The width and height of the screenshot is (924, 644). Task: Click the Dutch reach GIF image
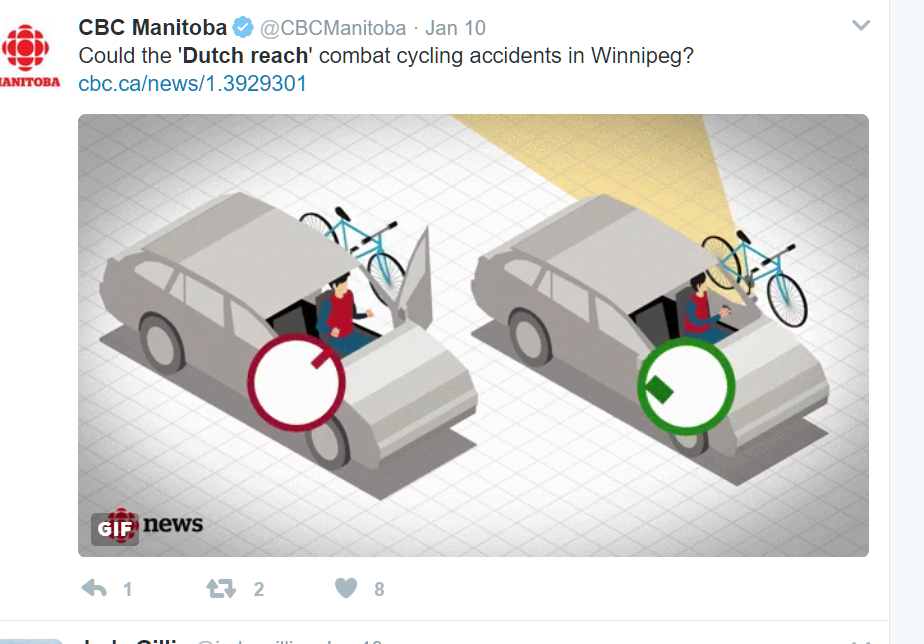click(x=473, y=335)
